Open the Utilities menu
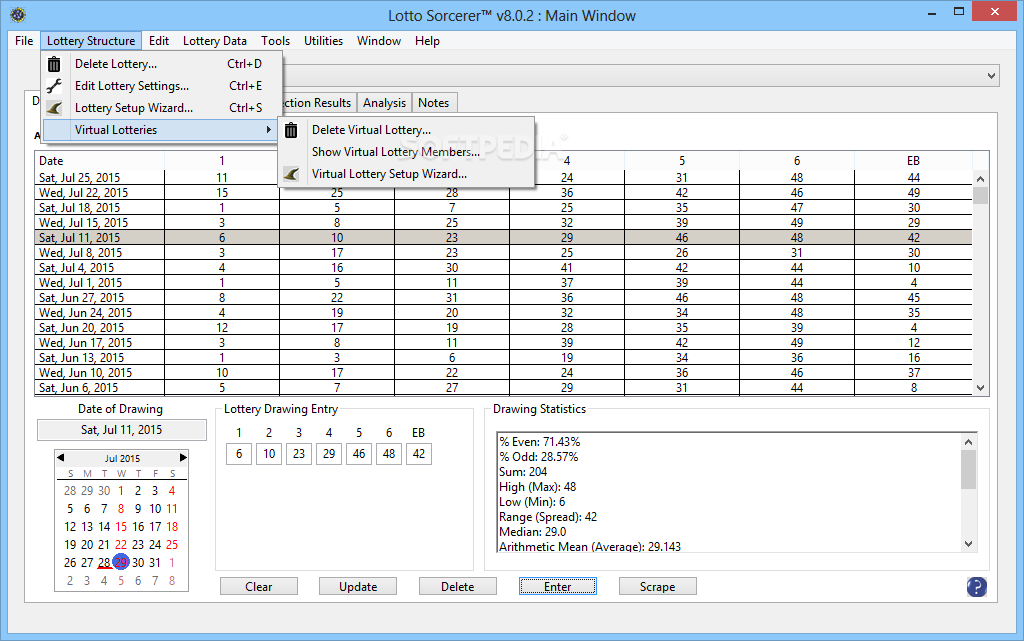 click(x=323, y=40)
